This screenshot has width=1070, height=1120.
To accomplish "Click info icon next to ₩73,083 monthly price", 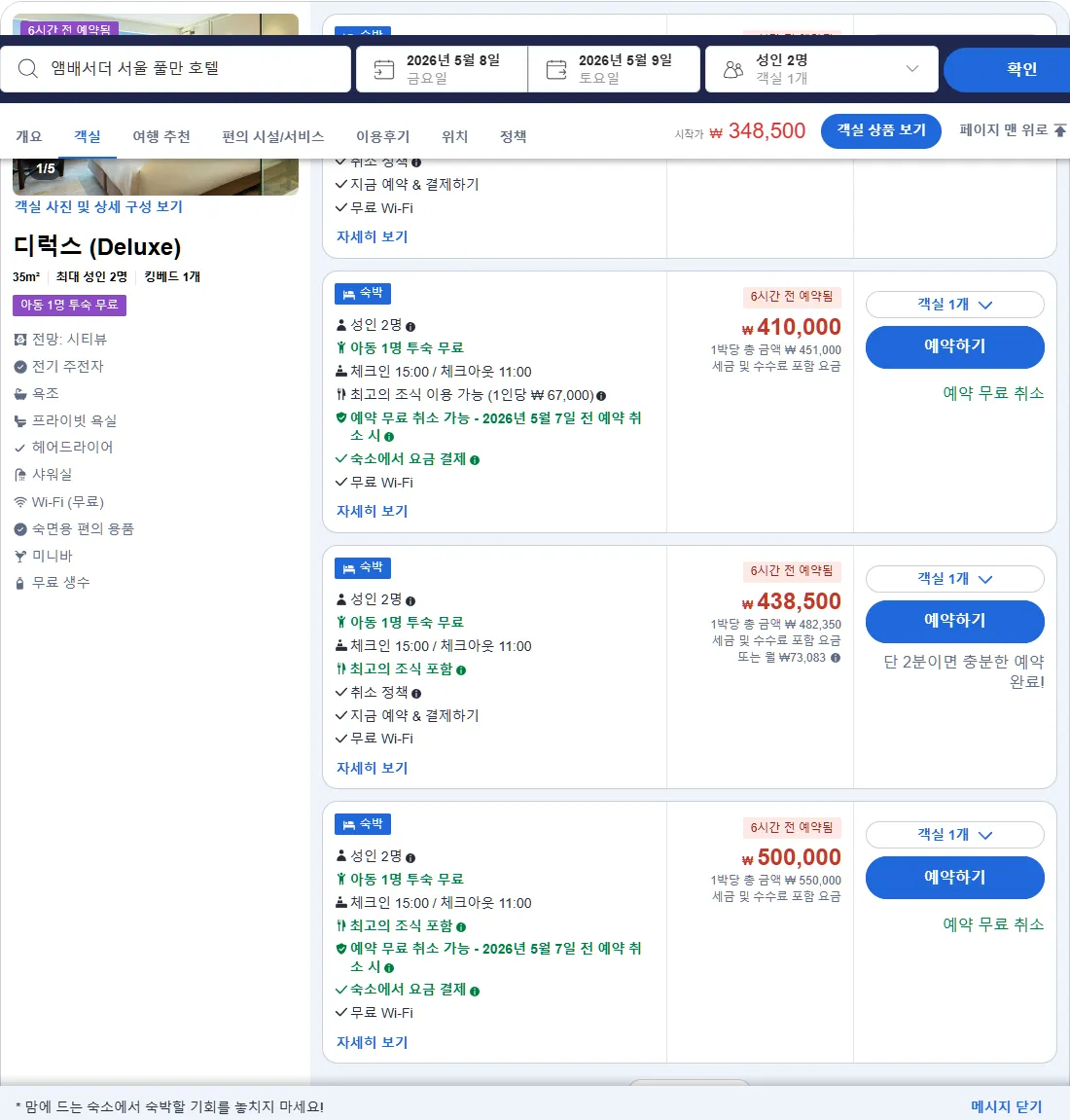I will (836, 657).
